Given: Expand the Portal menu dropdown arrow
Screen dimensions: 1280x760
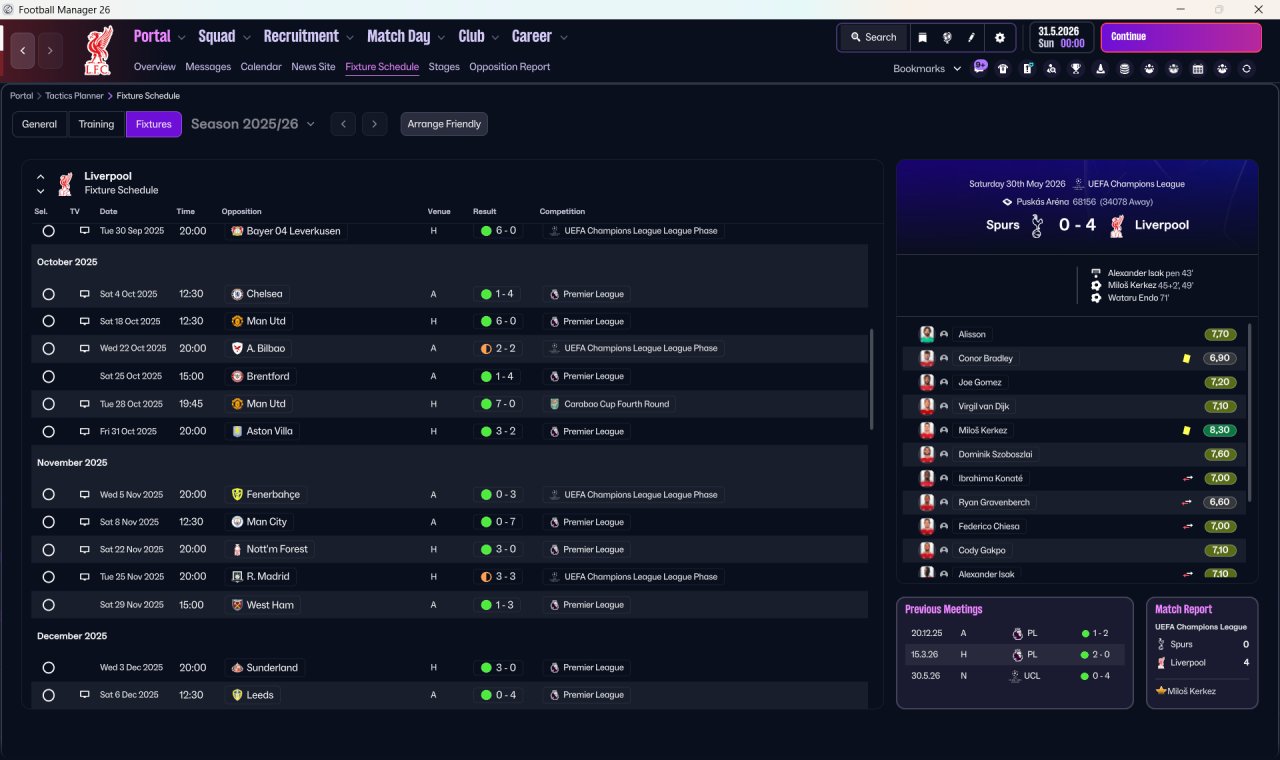Looking at the screenshot, I should click(182, 38).
